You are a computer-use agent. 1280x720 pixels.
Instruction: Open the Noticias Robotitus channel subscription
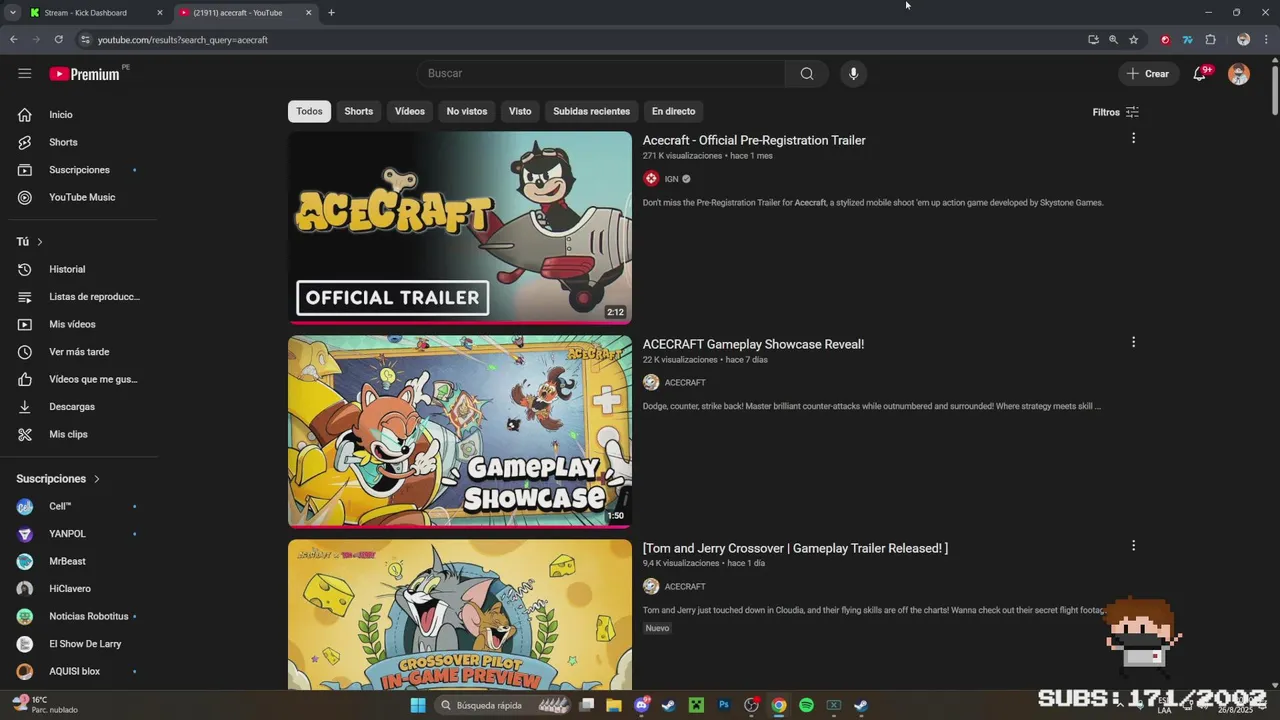point(78,616)
